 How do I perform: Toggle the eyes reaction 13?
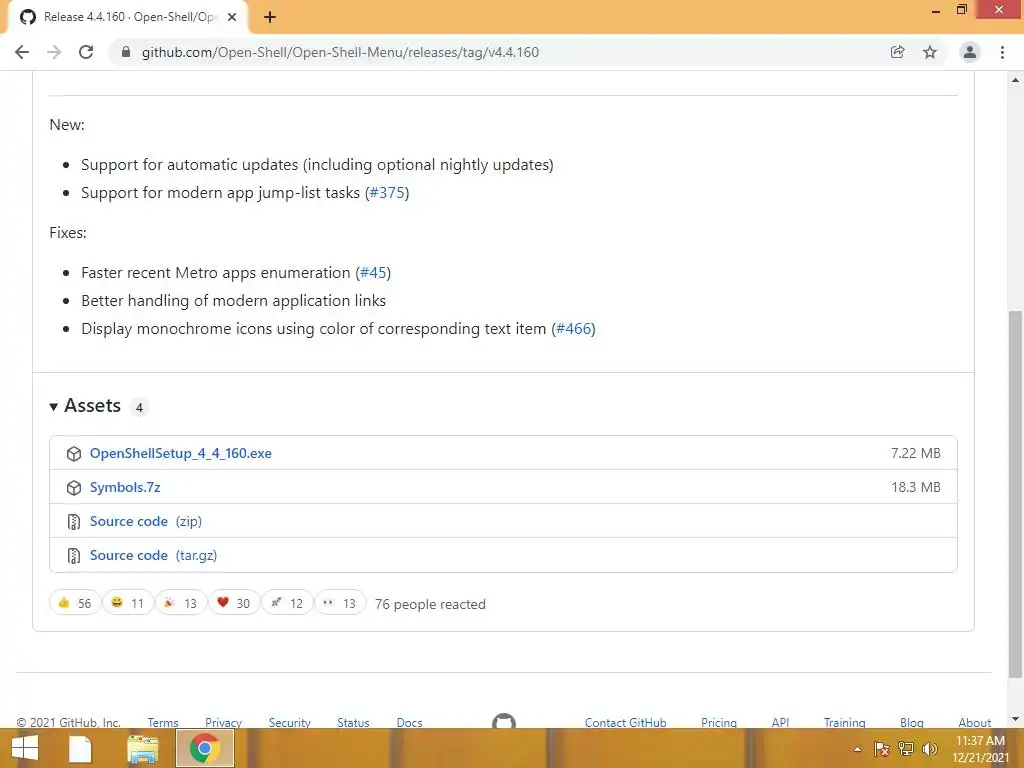coord(340,603)
